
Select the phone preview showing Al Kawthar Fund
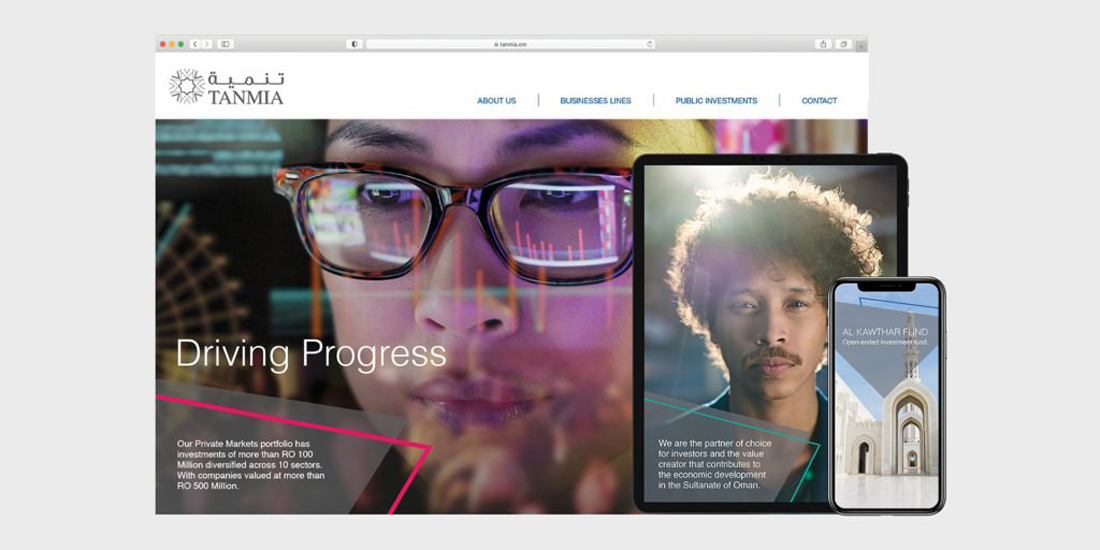[x=887, y=400]
